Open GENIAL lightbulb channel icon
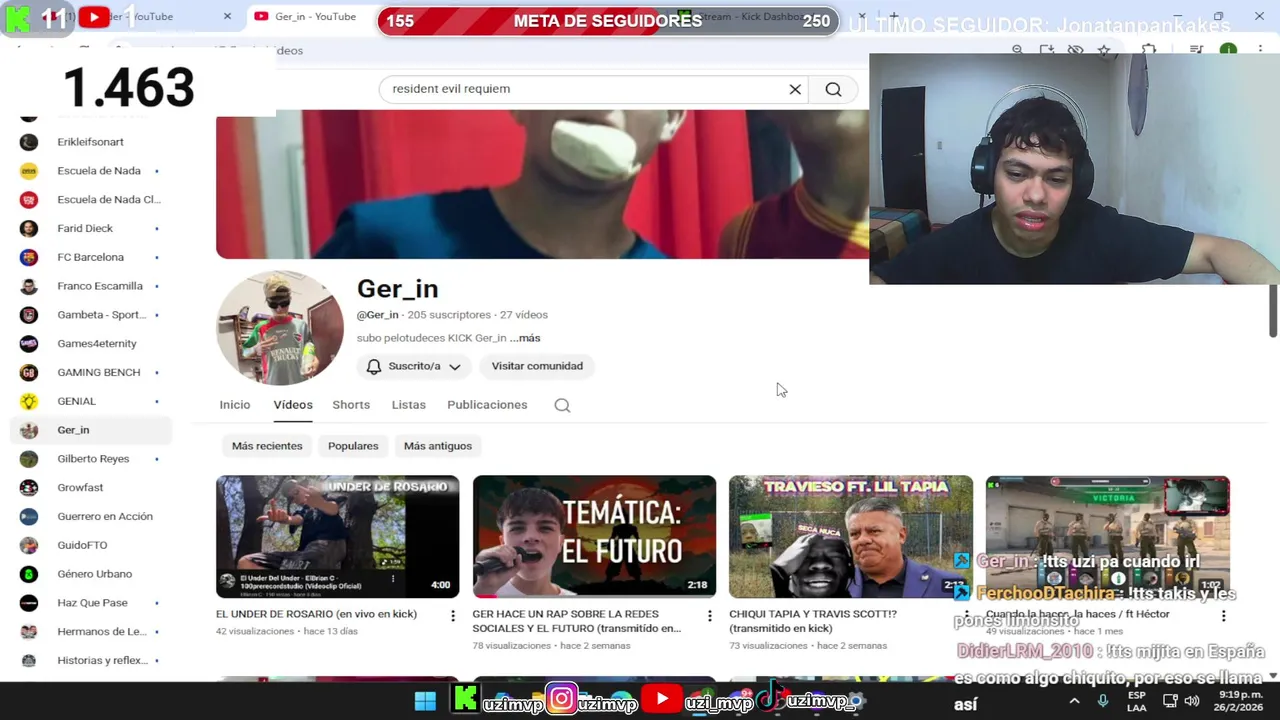This screenshot has height=720, width=1280. [29, 401]
